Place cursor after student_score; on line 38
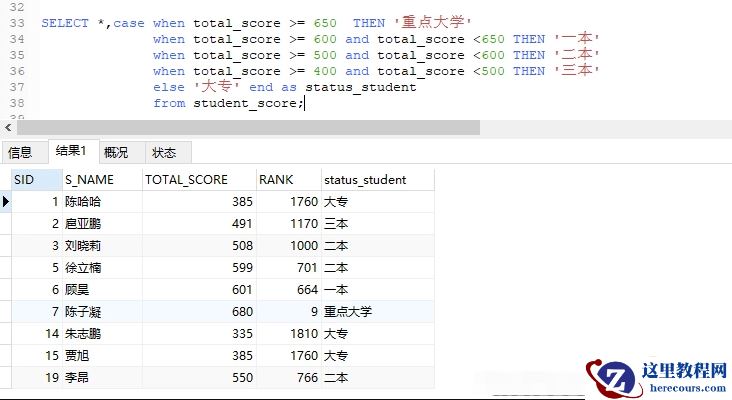 click(304, 103)
